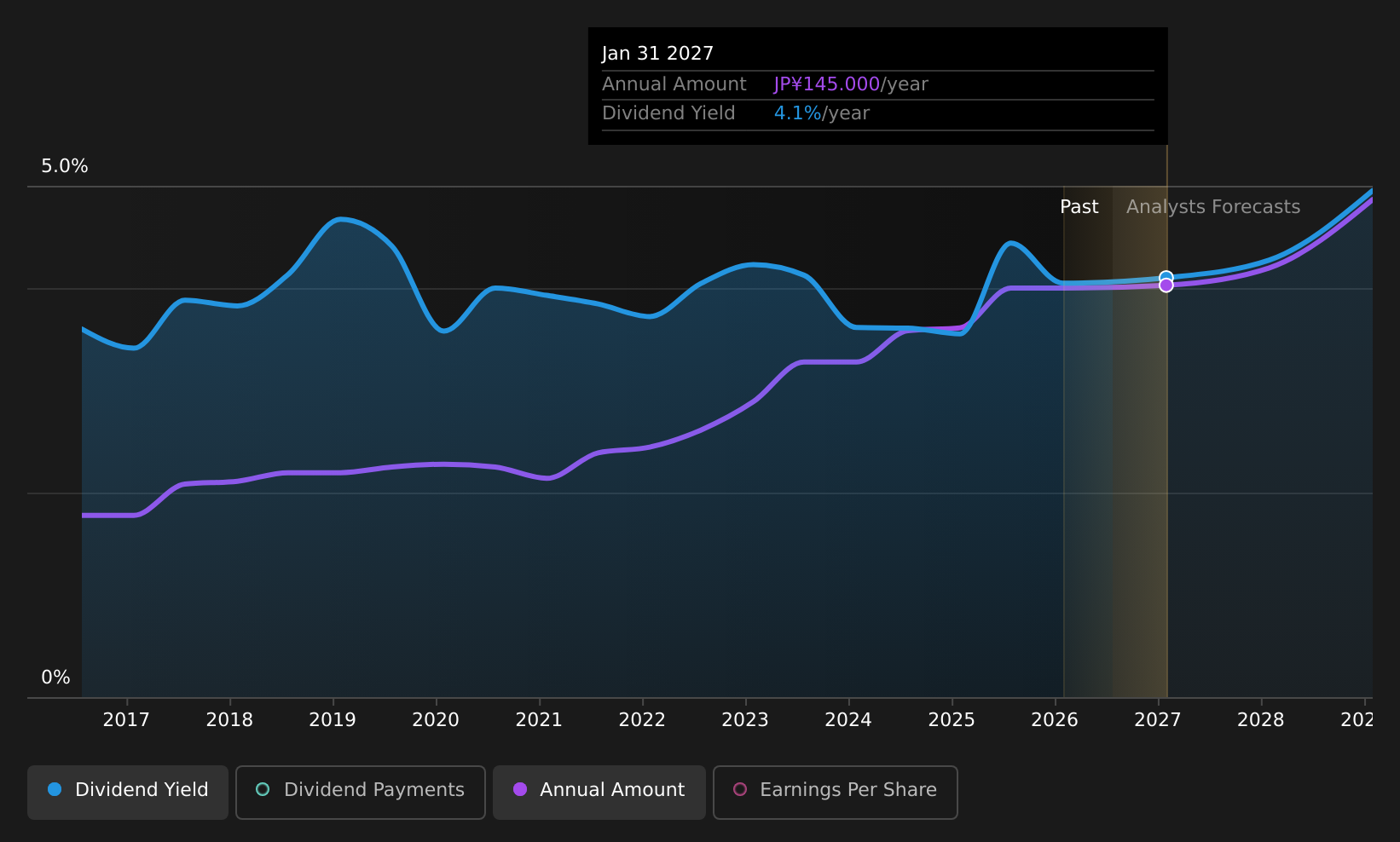The width and height of the screenshot is (1400, 842).
Task: Click the Analysts Forecasts label
Action: coord(1213,207)
